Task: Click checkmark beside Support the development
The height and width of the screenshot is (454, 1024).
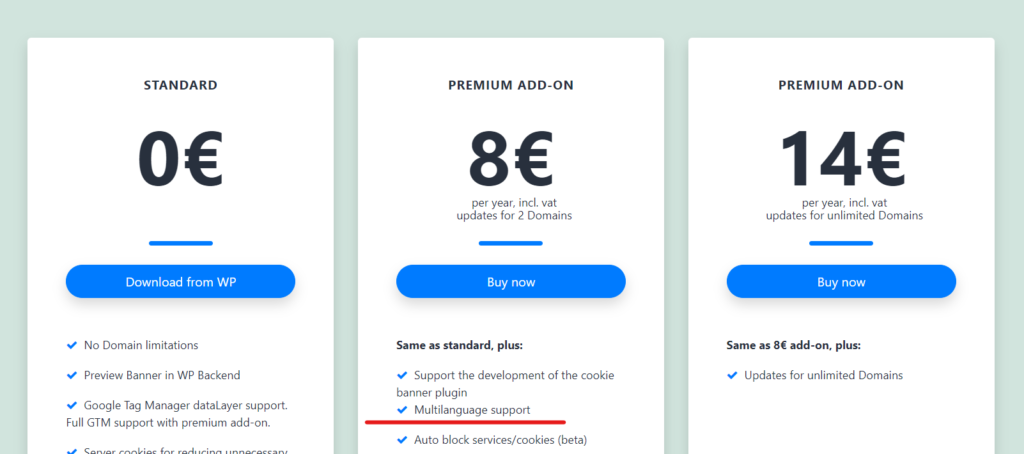Action: point(402,375)
